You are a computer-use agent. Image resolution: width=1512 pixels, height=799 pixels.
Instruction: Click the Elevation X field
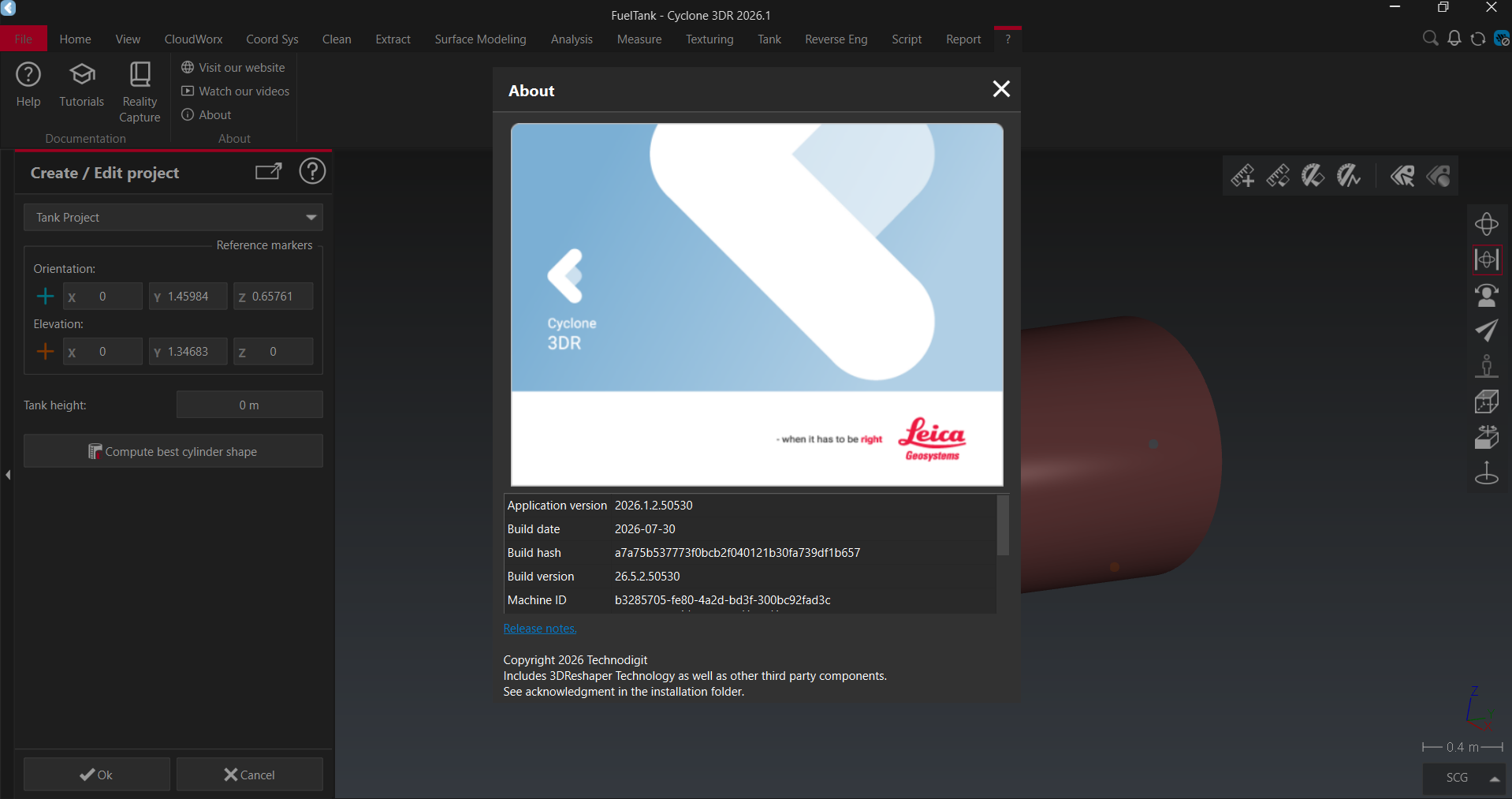(x=102, y=352)
